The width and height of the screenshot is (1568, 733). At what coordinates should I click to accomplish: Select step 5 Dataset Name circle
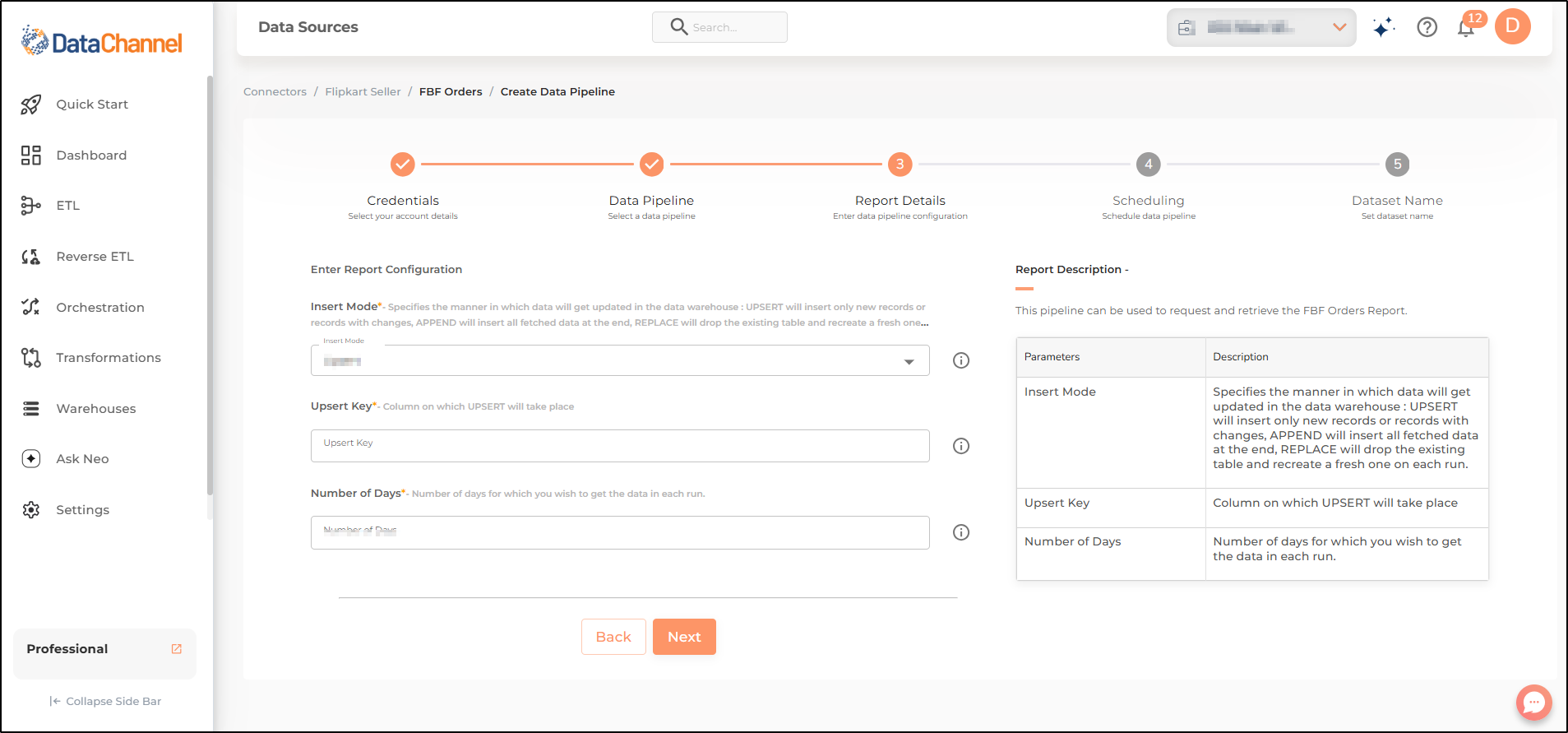[x=1398, y=165]
